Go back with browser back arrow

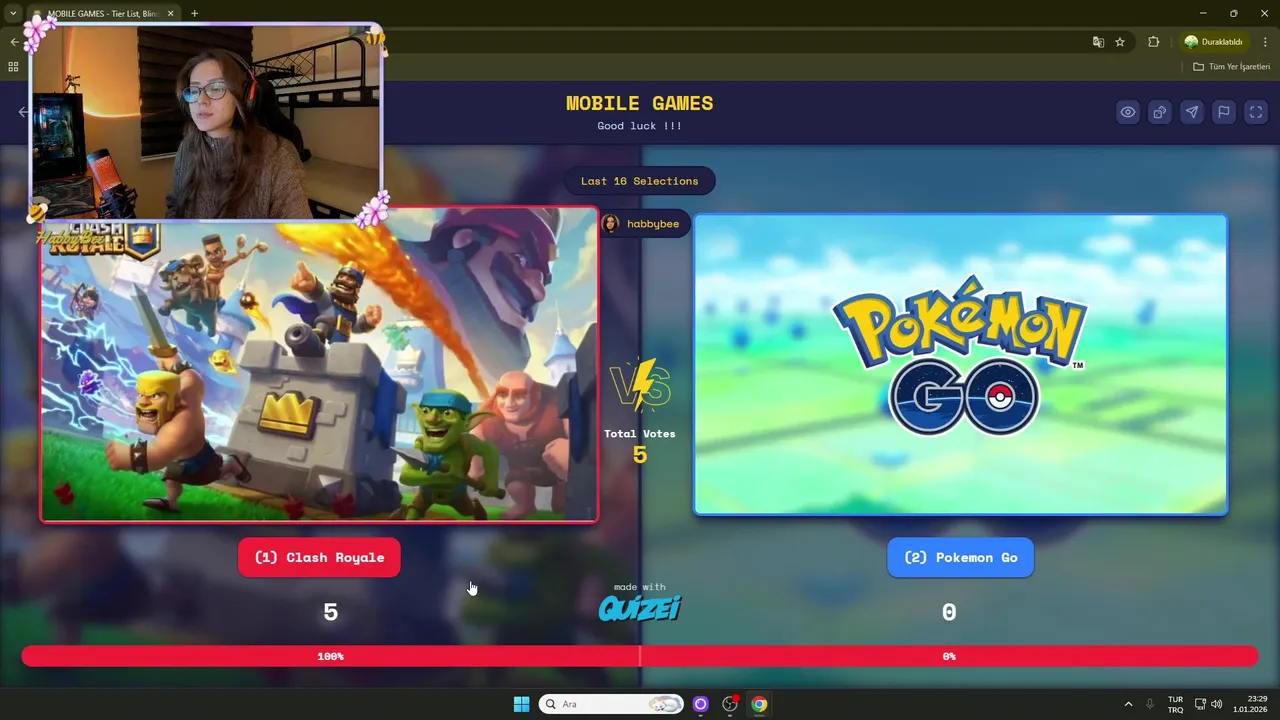click(x=14, y=42)
